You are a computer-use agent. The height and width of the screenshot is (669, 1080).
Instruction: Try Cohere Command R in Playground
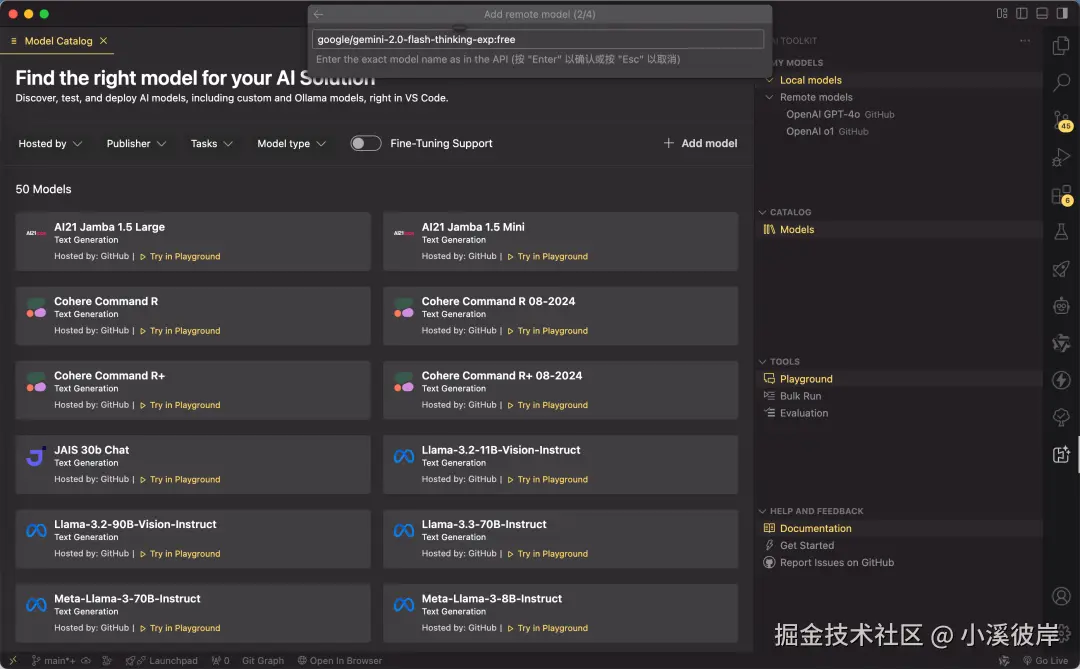[x=180, y=331]
